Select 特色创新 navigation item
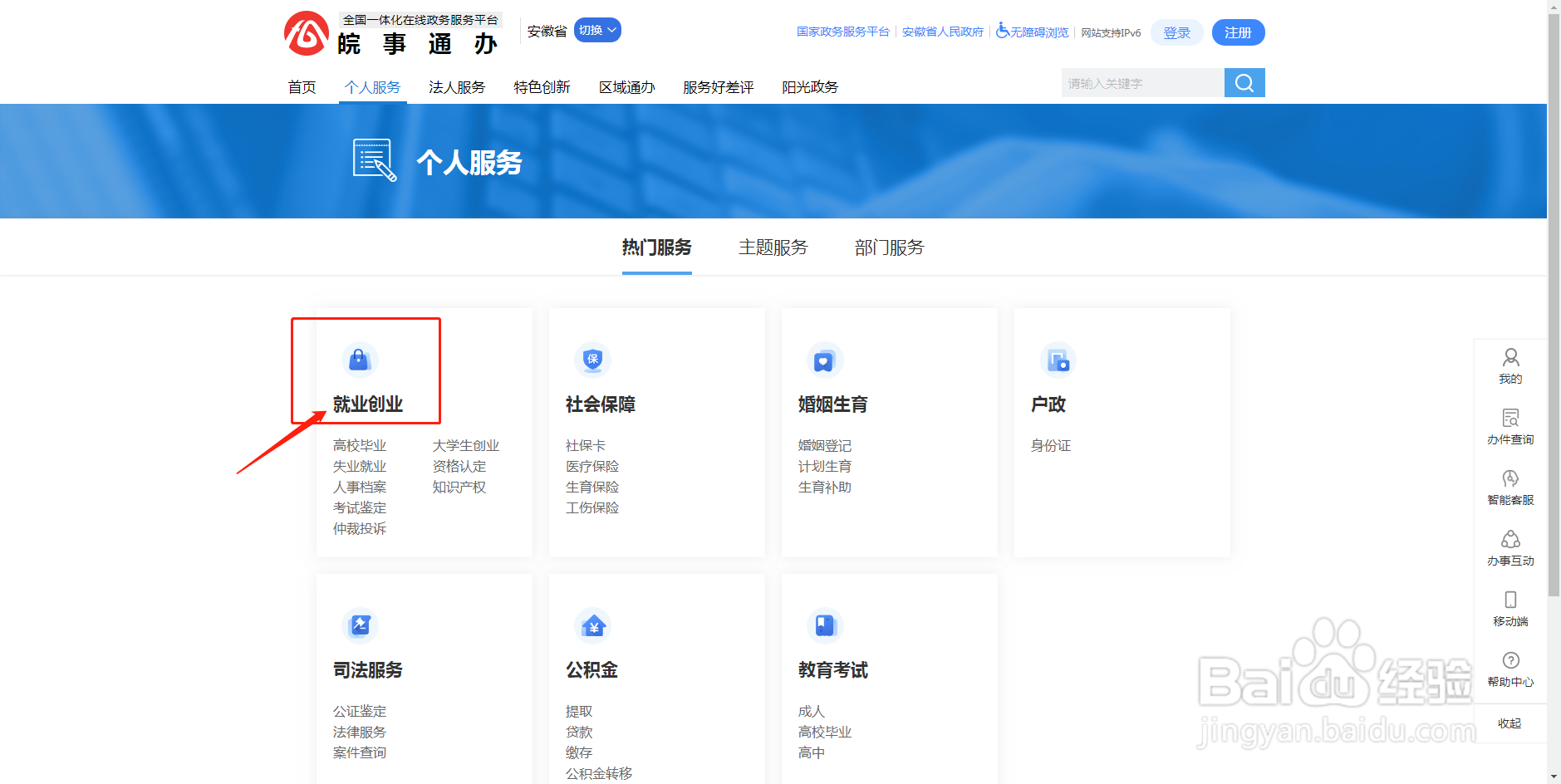The width and height of the screenshot is (1561, 784). pyautogui.click(x=542, y=87)
